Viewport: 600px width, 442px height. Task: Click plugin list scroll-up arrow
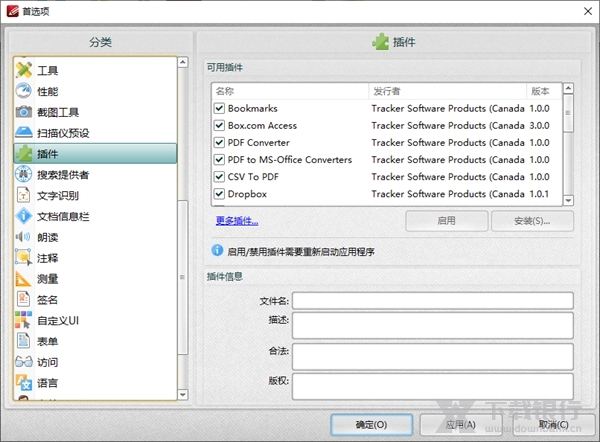569,88
